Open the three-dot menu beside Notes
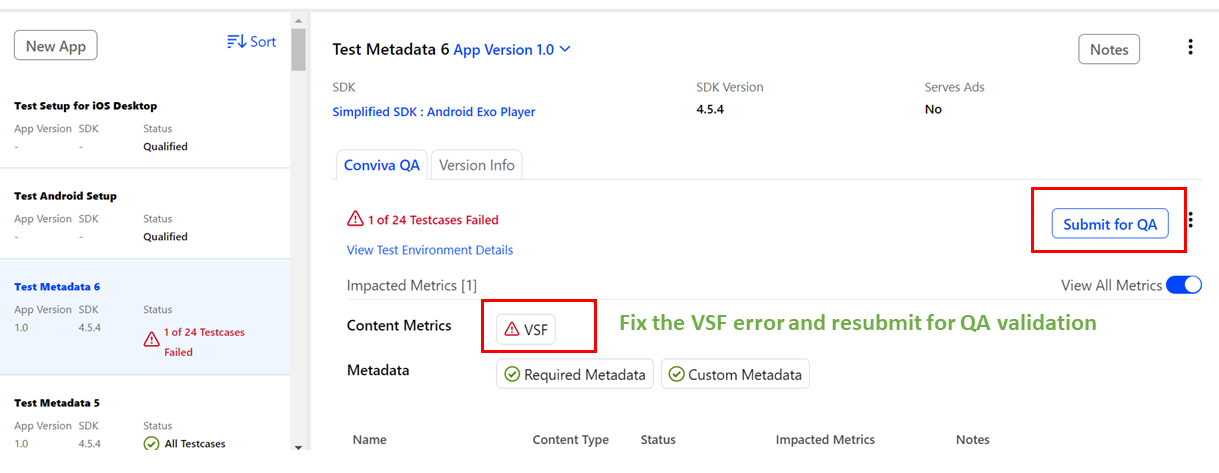This screenshot has width=1219, height=473. click(1190, 47)
